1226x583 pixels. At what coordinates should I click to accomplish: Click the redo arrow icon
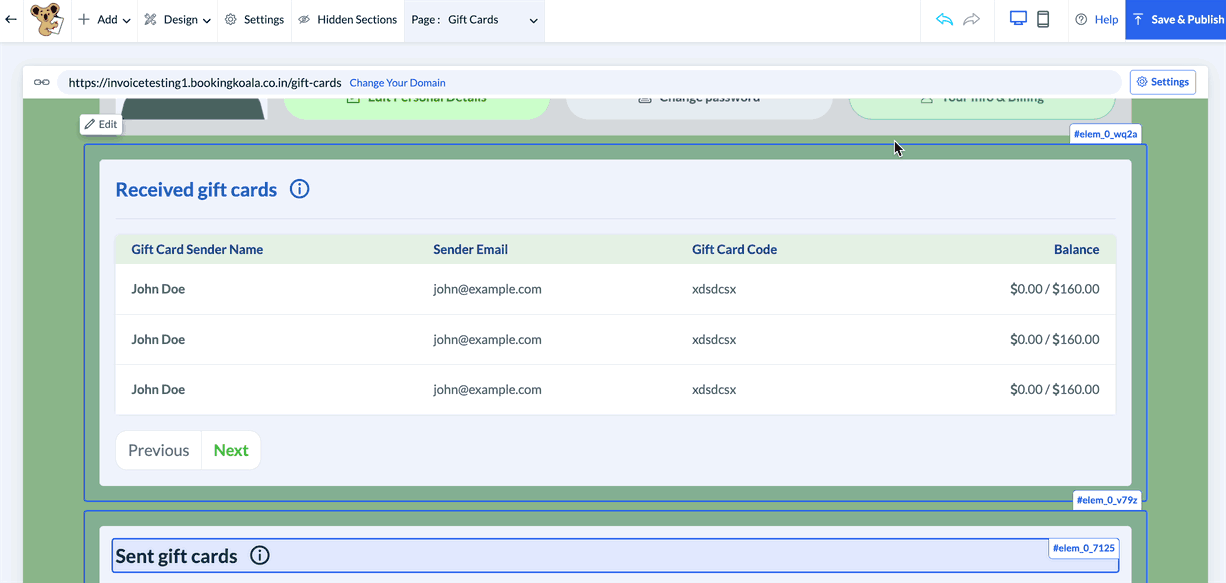click(971, 19)
